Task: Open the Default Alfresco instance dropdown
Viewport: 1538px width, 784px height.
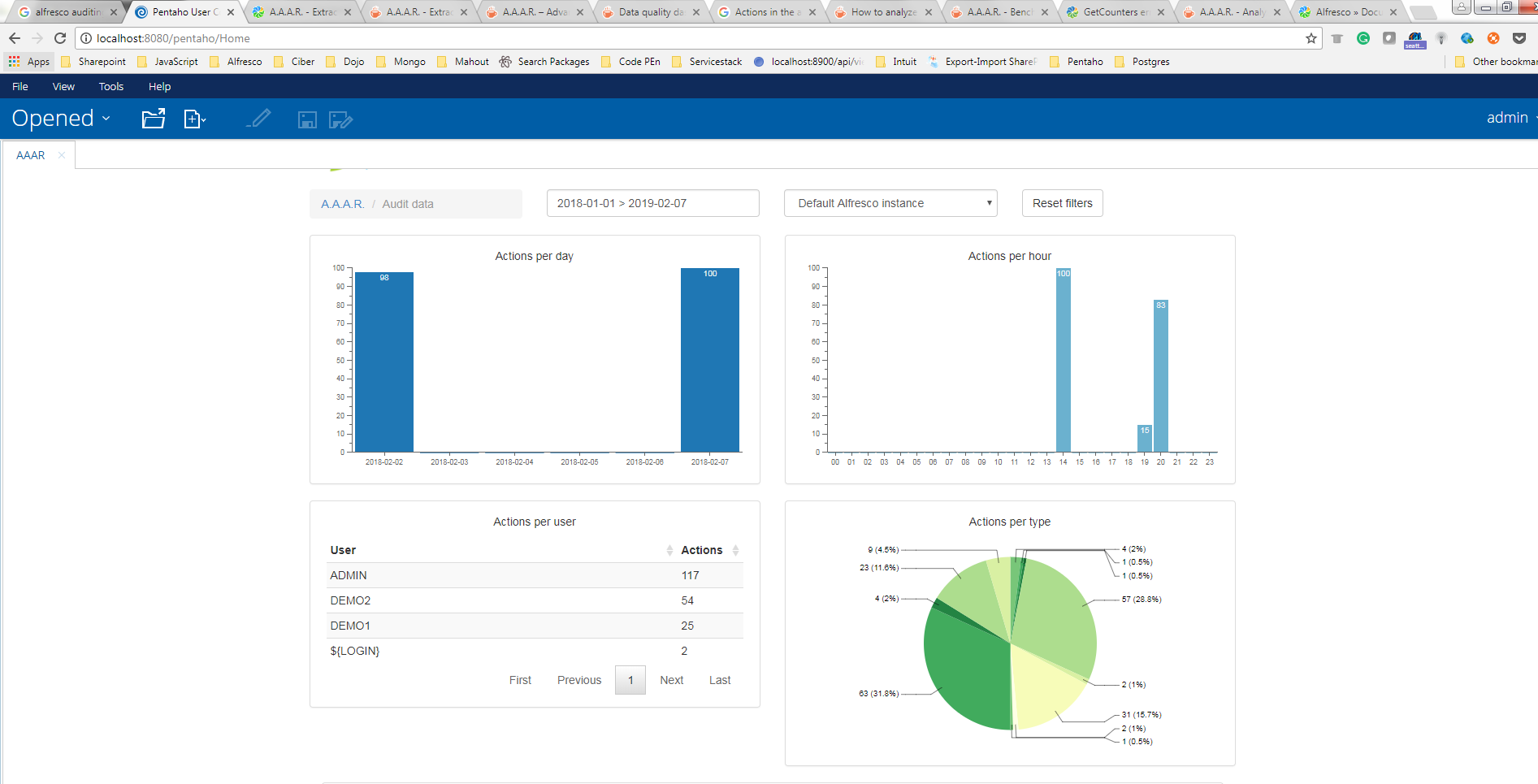Action: (890, 203)
